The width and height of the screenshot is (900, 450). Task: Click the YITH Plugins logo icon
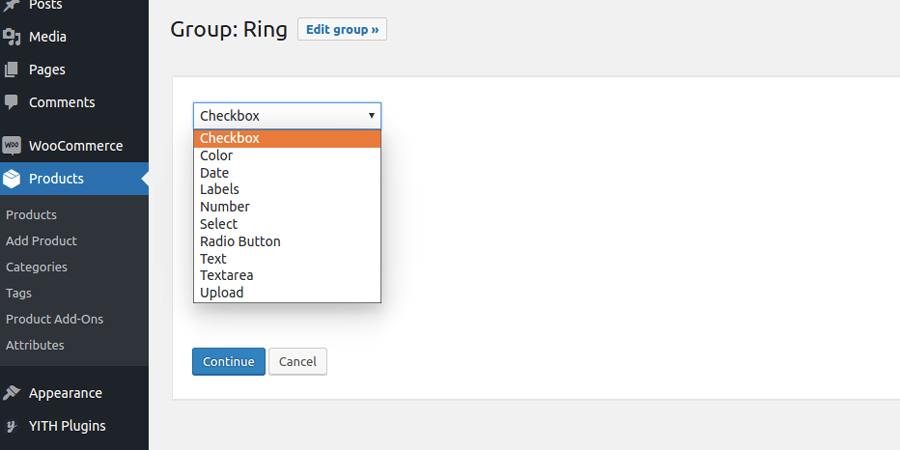click(x=11, y=426)
